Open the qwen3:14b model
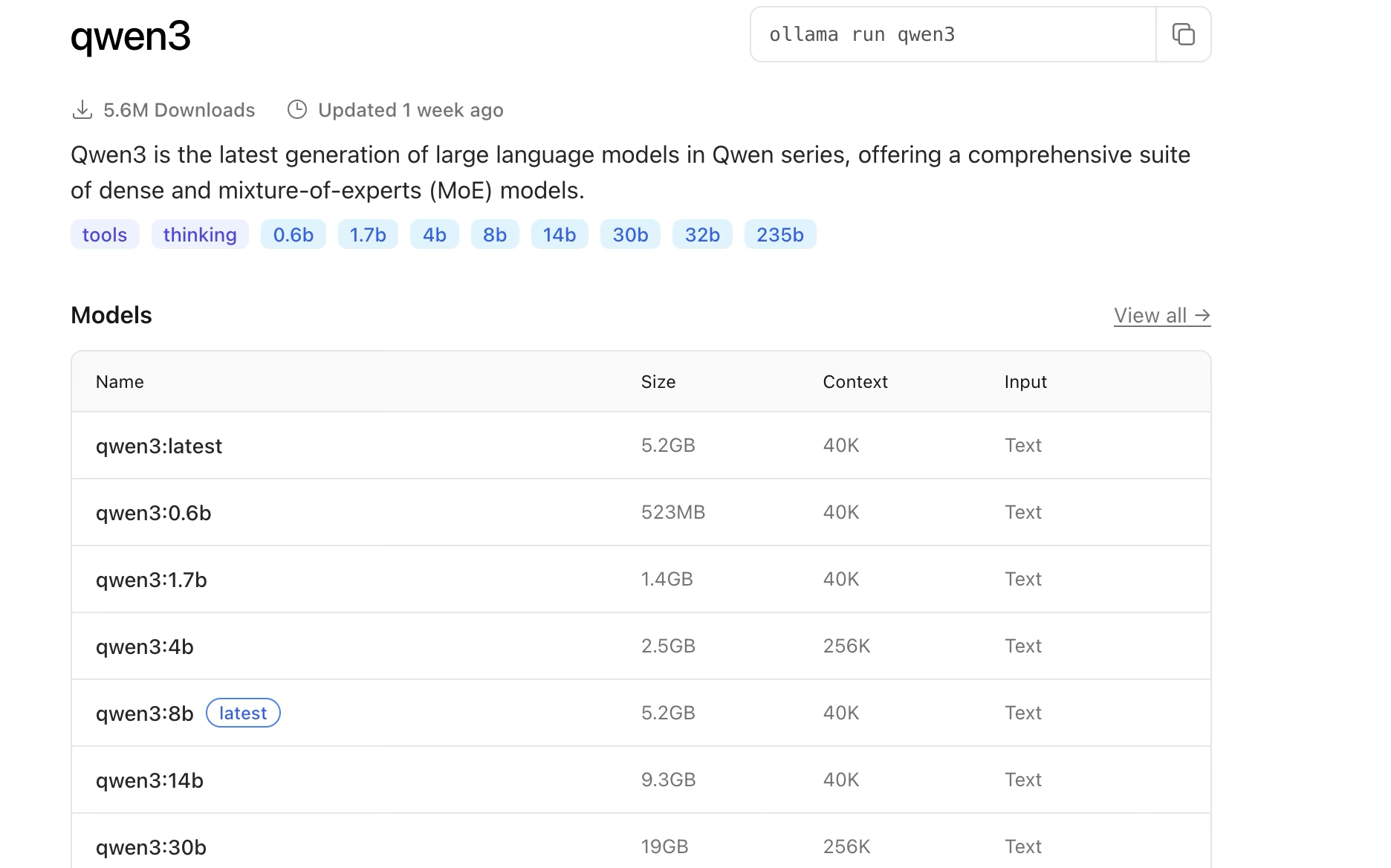The height and width of the screenshot is (868, 1391). pyautogui.click(x=149, y=780)
